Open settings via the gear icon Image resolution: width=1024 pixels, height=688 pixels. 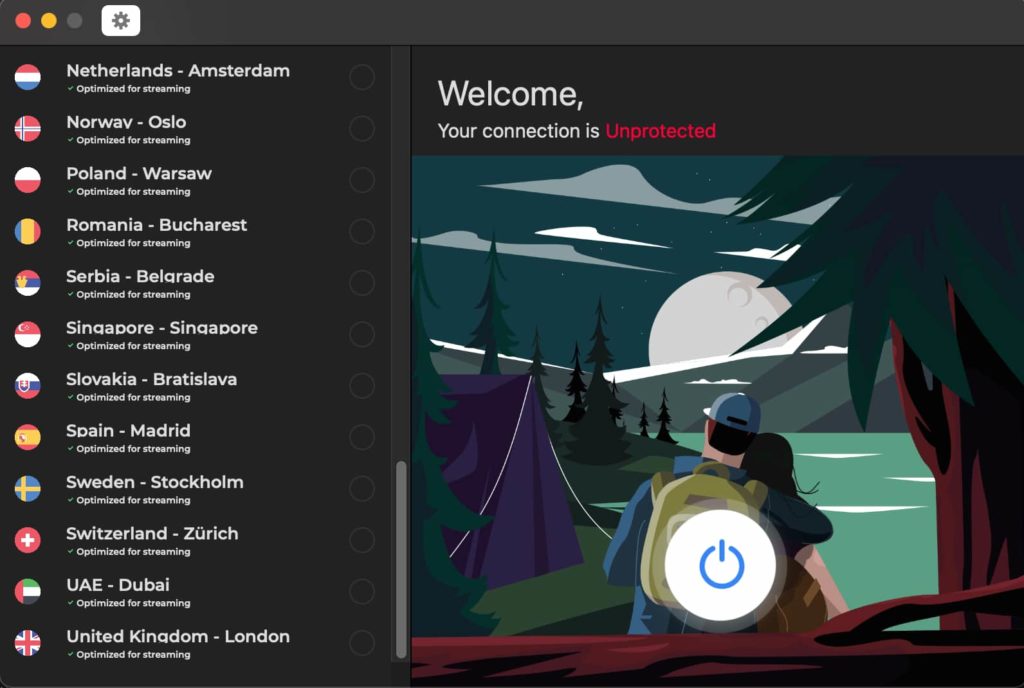121,20
